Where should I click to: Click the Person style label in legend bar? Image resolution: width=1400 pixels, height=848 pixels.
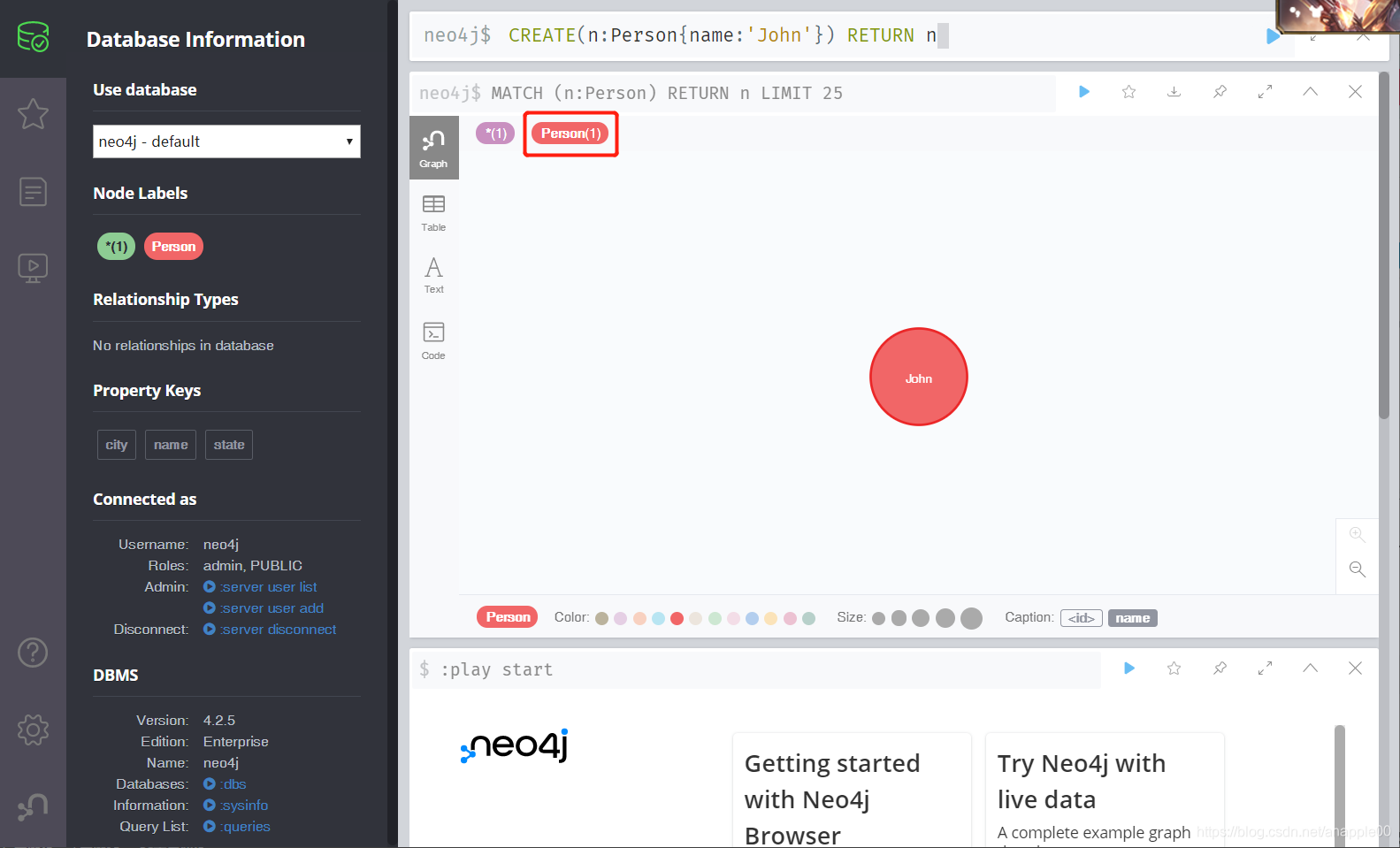click(x=508, y=617)
